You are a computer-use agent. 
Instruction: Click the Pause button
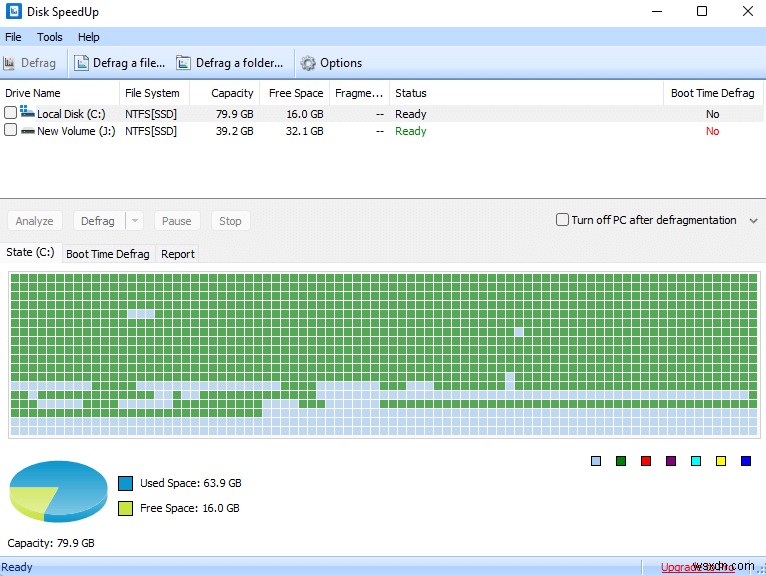click(176, 221)
